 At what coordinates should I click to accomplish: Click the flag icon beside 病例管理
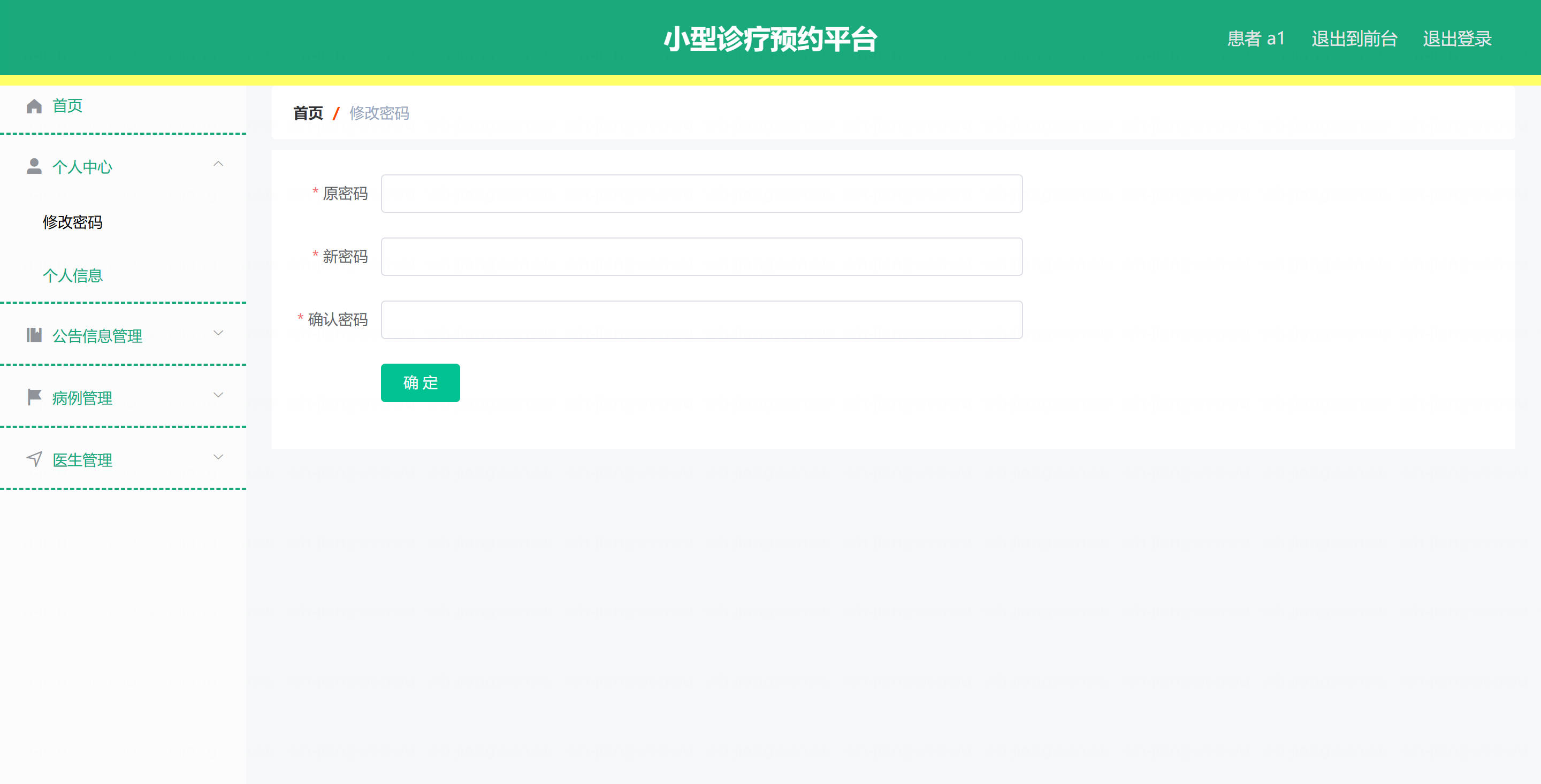(34, 397)
